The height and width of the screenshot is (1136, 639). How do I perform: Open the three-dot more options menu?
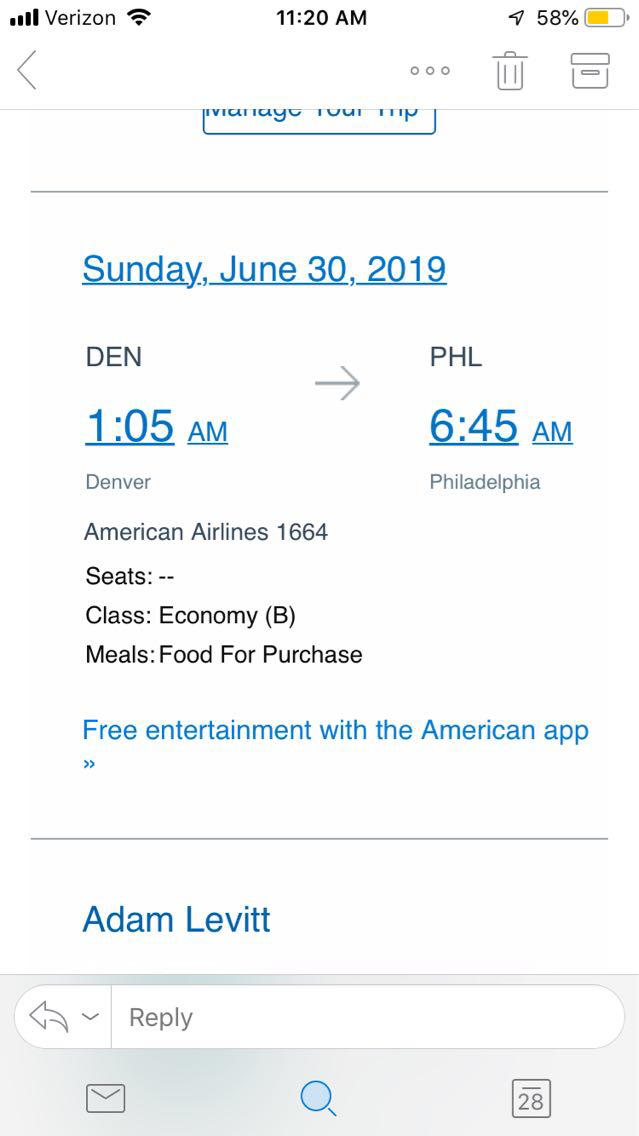click(430, 71)
